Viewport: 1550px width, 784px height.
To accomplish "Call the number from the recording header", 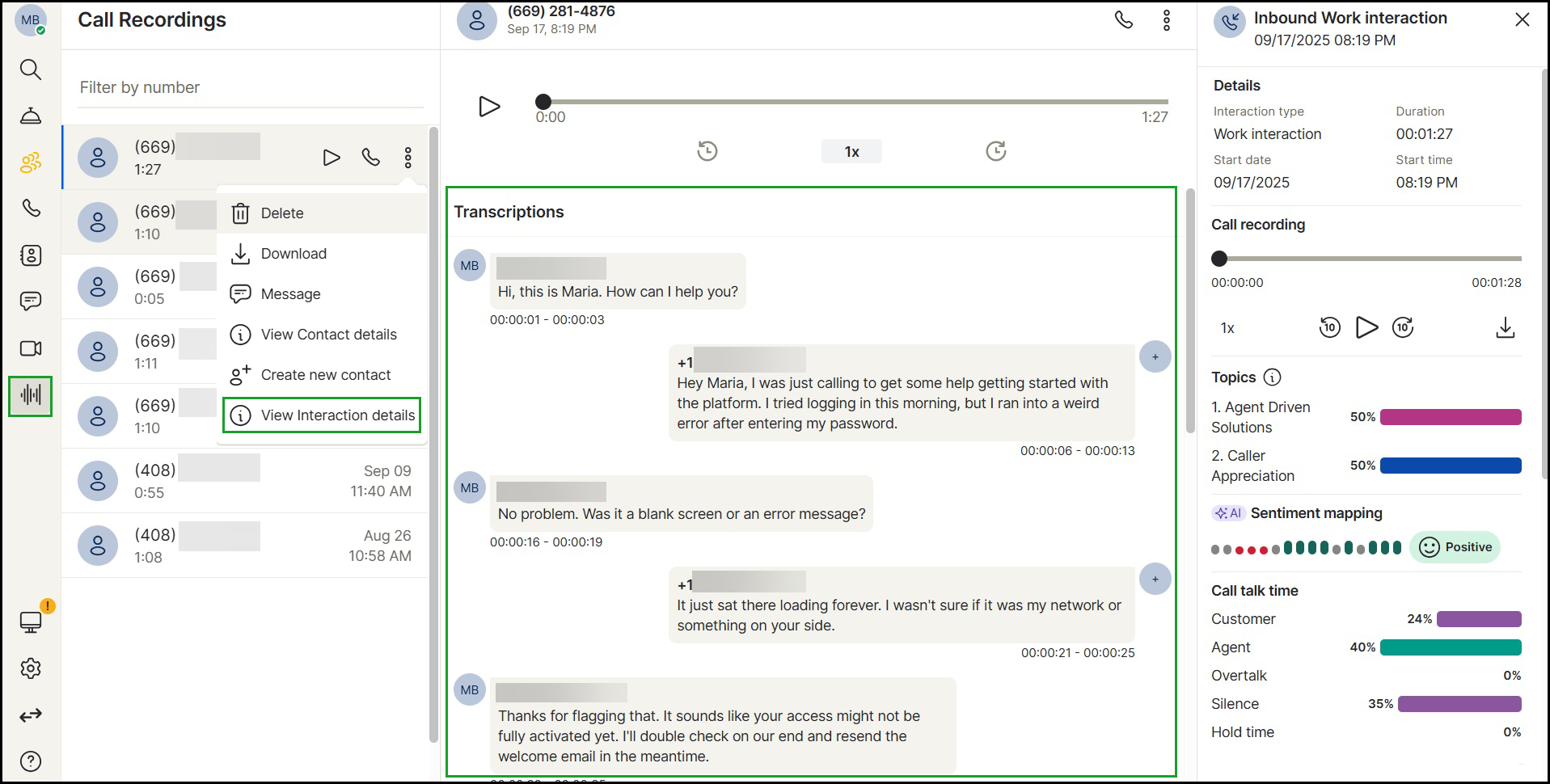I will point(1124,20).
